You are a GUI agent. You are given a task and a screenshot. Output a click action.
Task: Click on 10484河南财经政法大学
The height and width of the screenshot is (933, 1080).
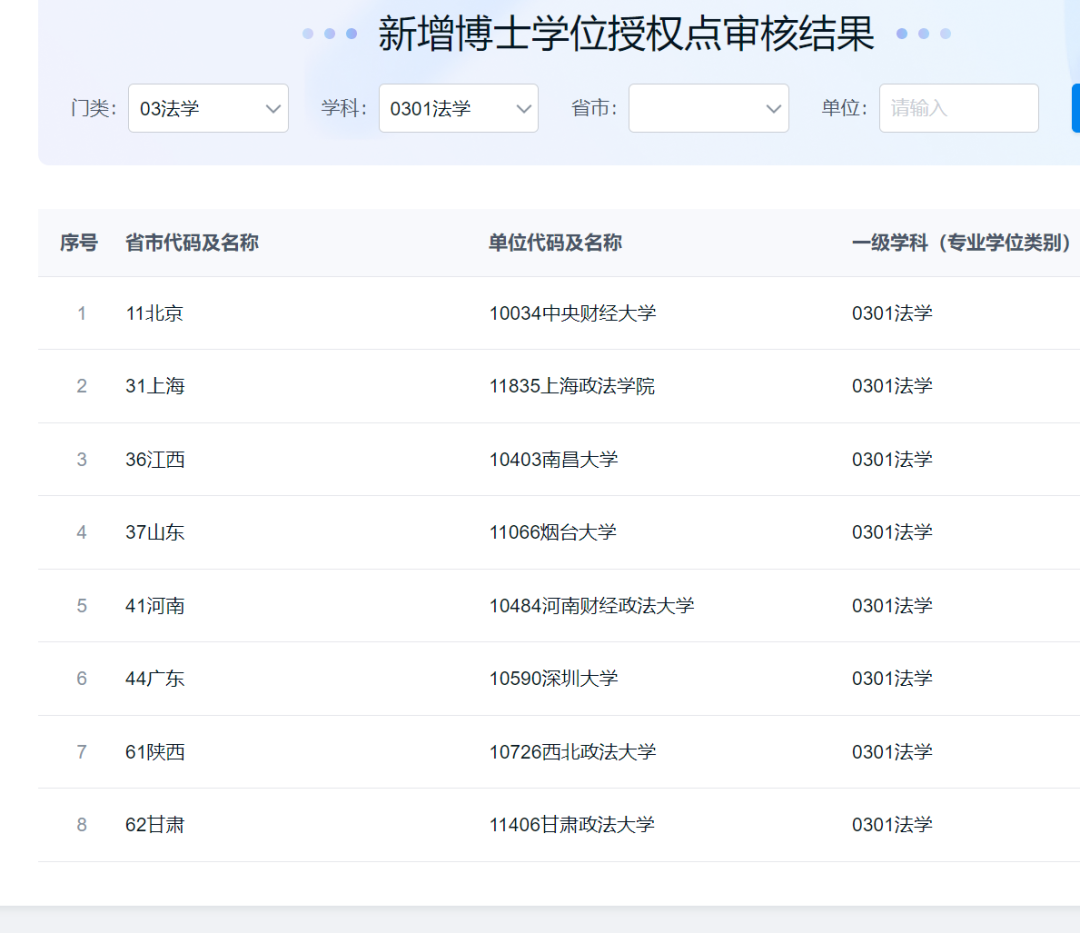pyautogui.click(x=591, y=605)
